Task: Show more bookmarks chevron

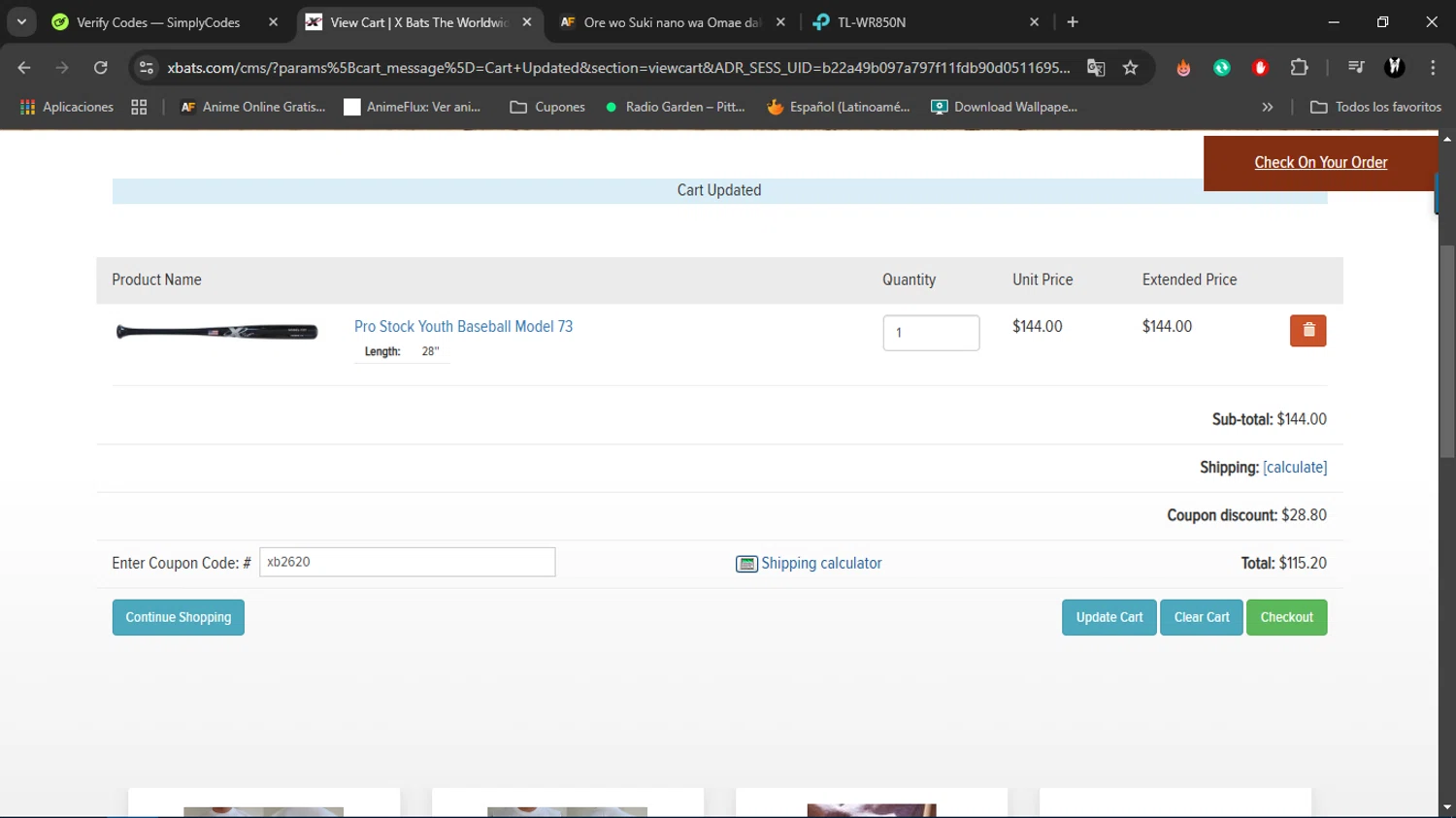Action: pyautogui.click(x=1267, y=107)
